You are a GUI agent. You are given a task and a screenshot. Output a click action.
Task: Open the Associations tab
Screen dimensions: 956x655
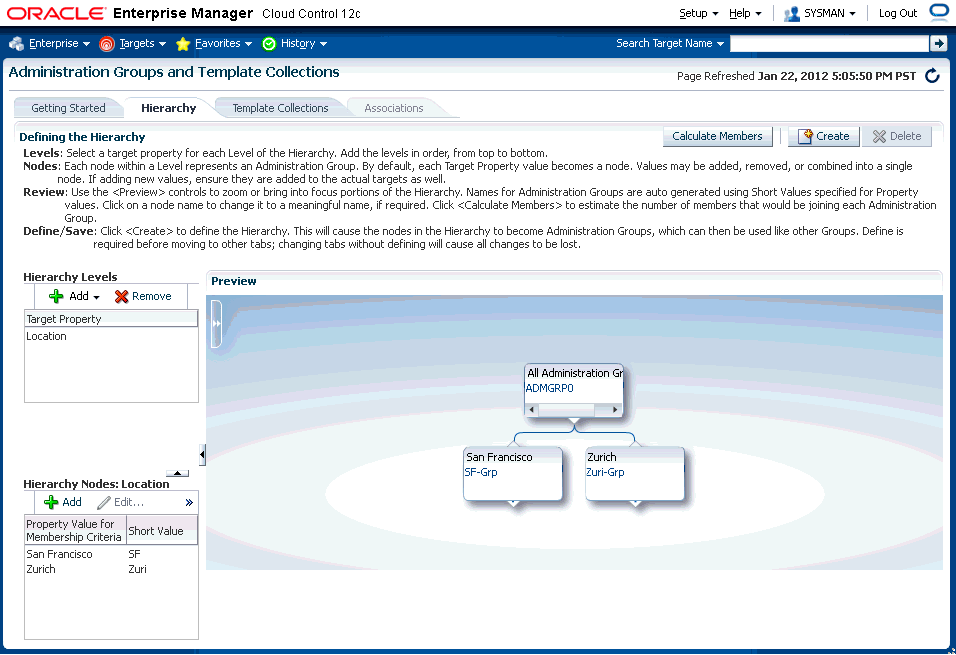394,108
